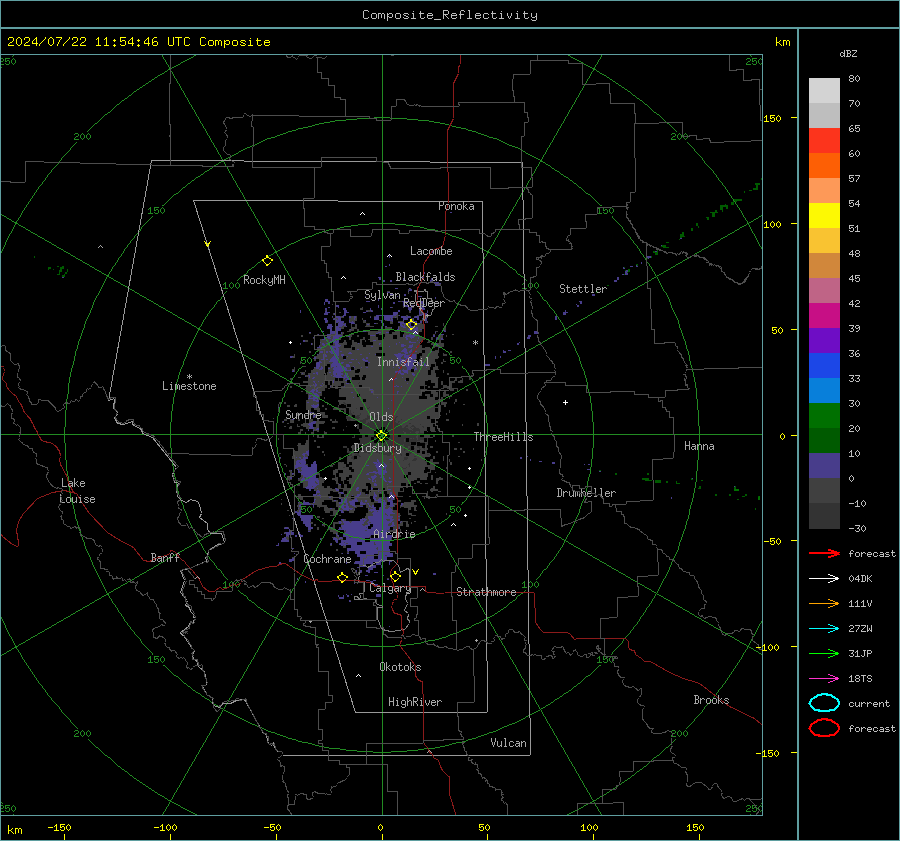Click the red 'forecast' ellipse legend icon
900x841 pixels.
(824, 728)
